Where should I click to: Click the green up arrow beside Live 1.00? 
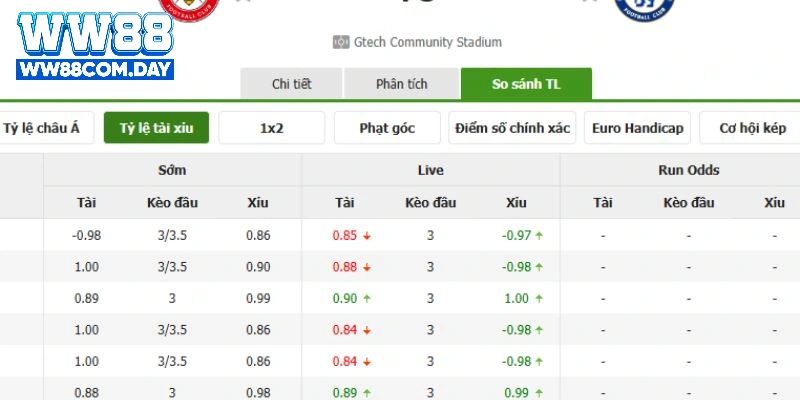point(540,299)
